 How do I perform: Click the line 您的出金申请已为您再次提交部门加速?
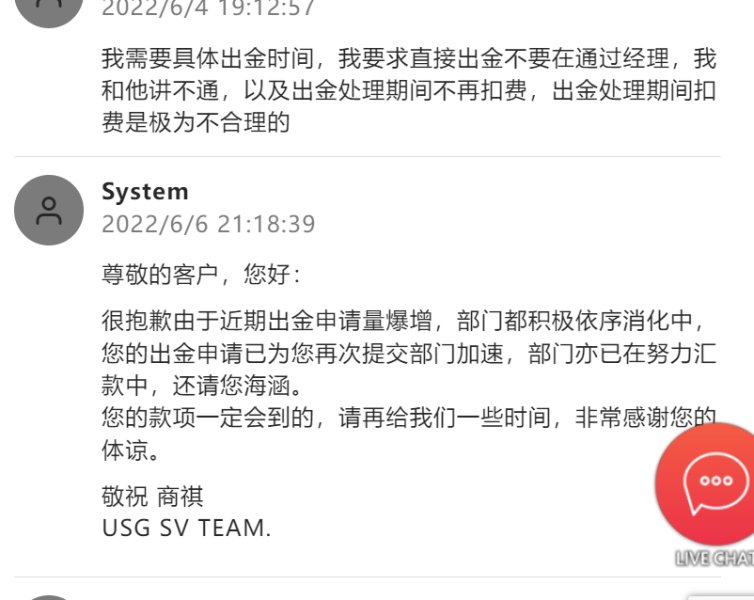[302, 353]
